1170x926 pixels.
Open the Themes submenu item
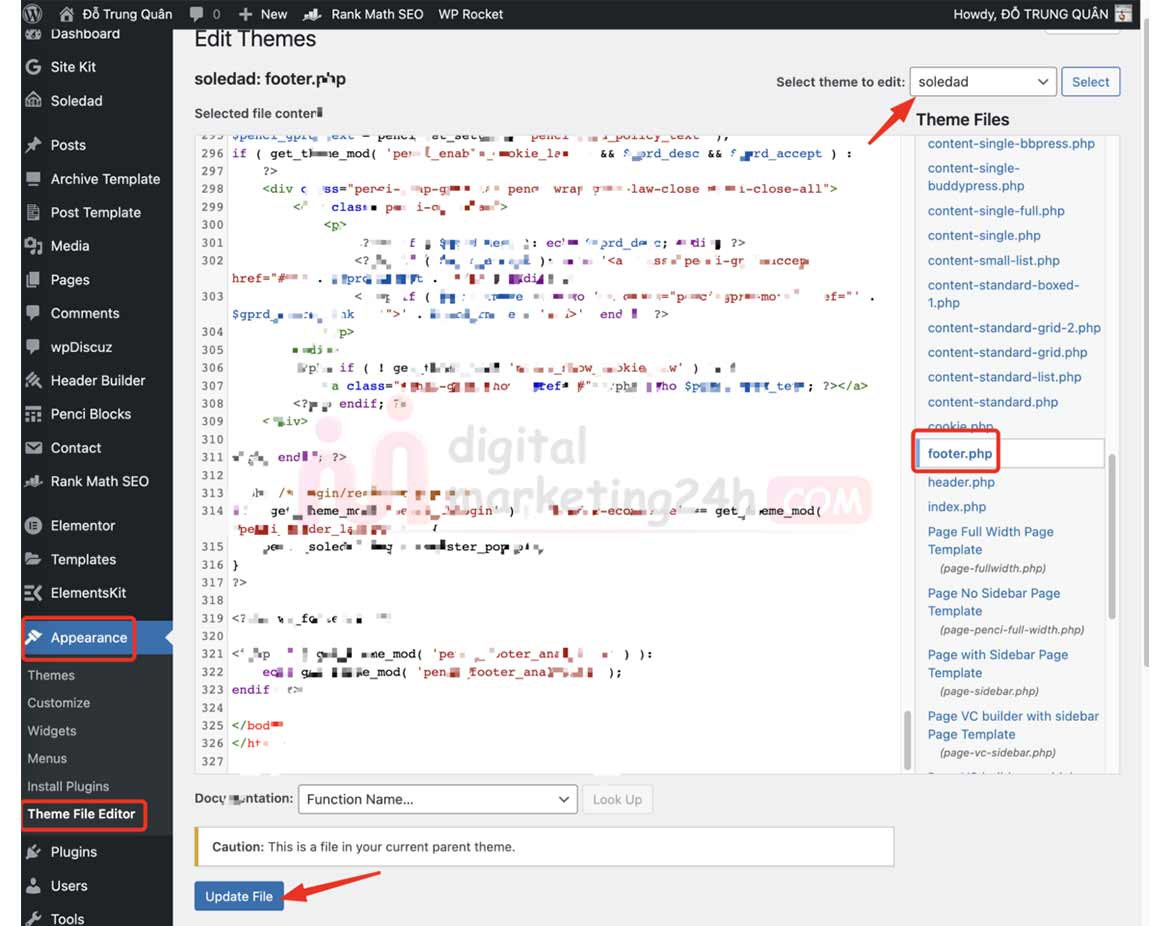[x=51, y=675]
